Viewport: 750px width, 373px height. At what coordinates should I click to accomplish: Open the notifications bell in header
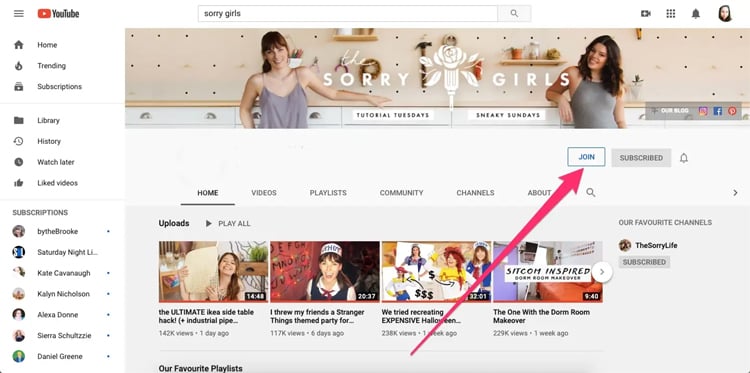[696, 13]
